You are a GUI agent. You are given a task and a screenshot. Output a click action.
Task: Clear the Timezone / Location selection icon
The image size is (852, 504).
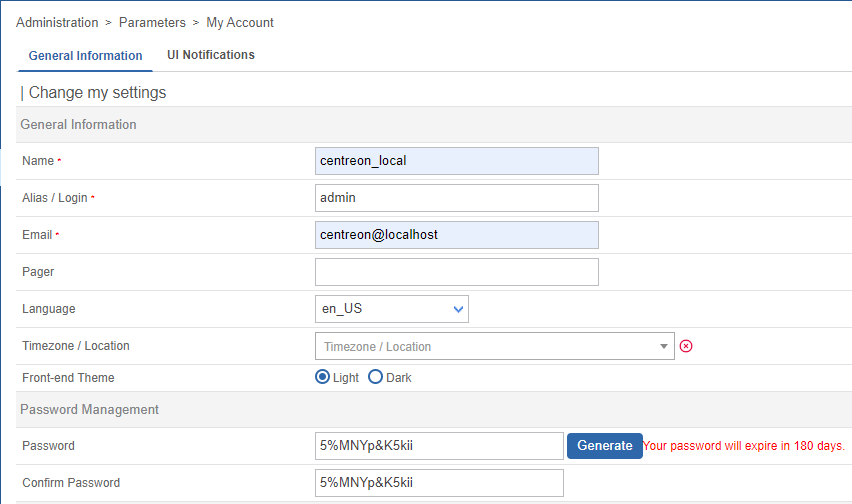tap(686, 346)
